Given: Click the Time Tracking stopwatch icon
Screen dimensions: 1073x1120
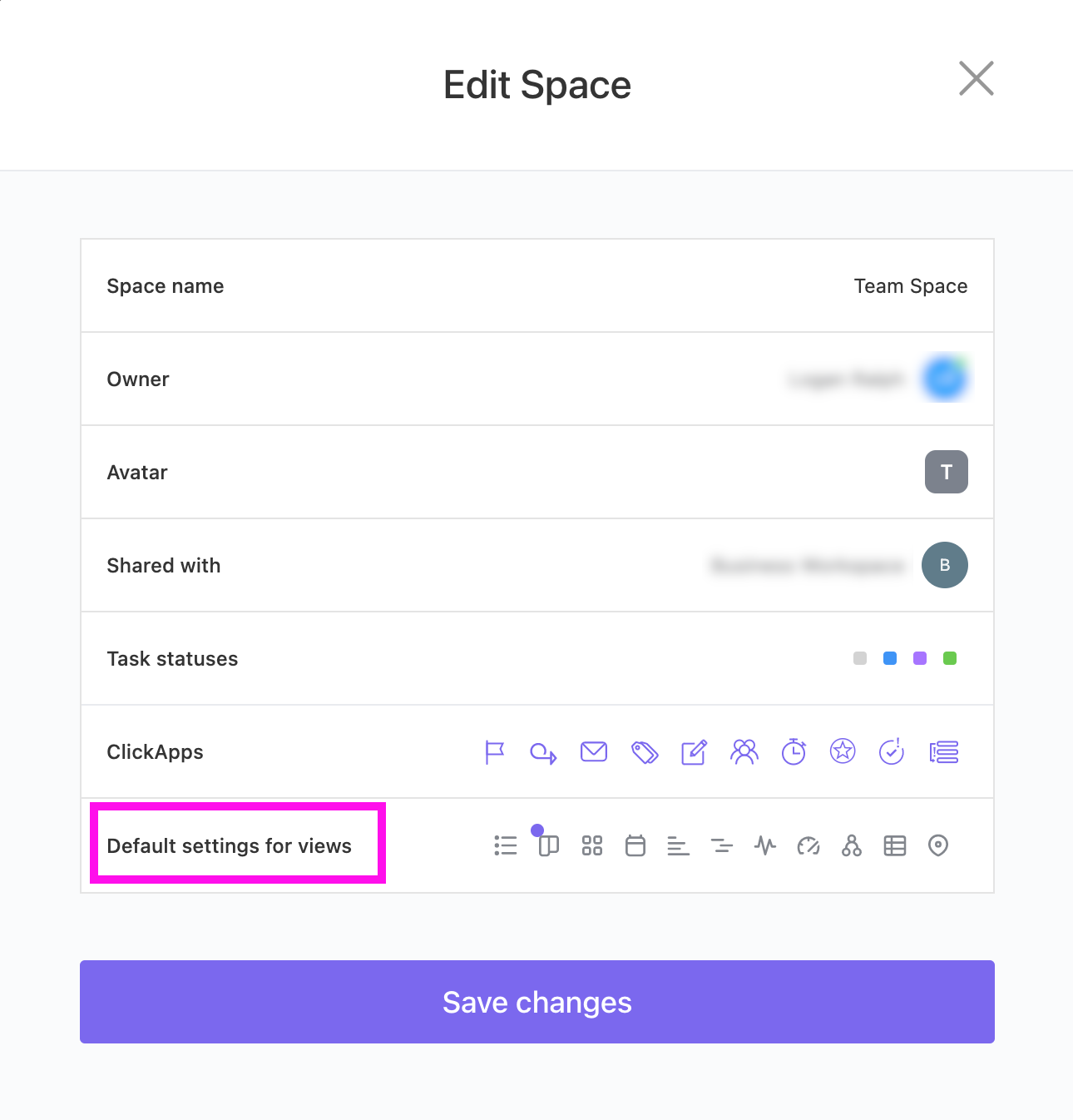Looking at the screenshot, I should [x=794, y=752].
